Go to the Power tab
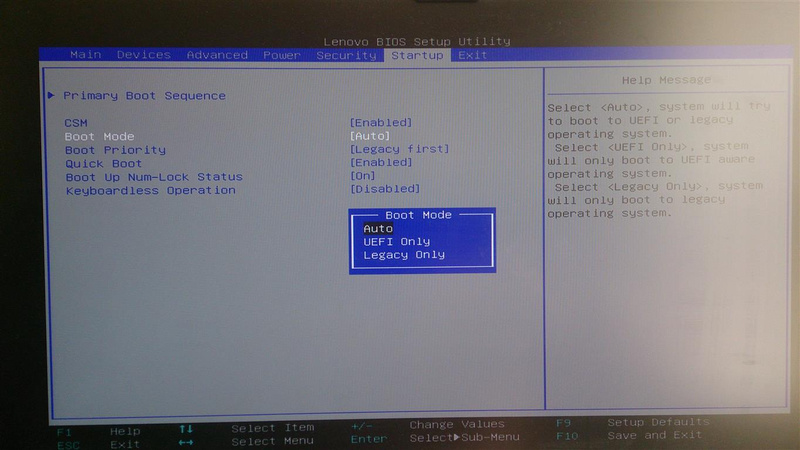The image size is (800, 450). pyautogui.click(x=282, y=55)
